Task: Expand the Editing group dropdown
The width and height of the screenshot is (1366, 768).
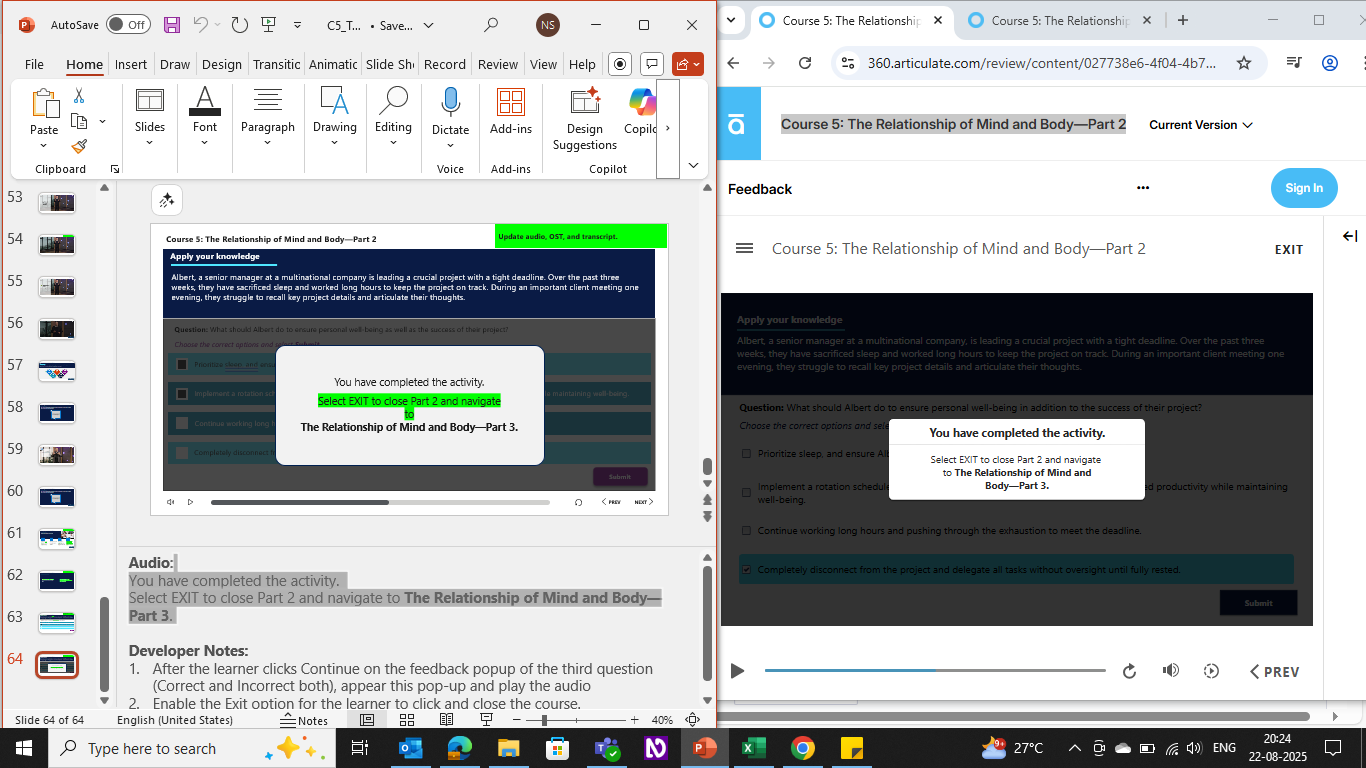Action: coord(393,144)
